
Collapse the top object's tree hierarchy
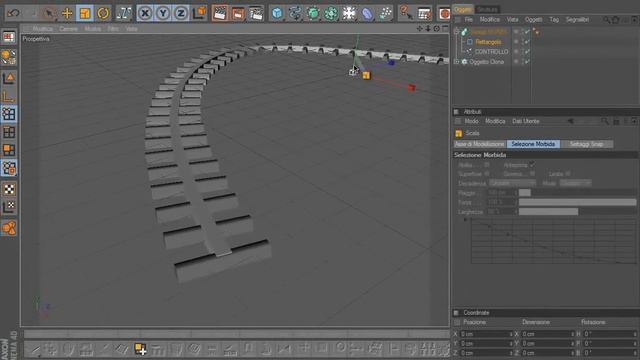[457, 31]
